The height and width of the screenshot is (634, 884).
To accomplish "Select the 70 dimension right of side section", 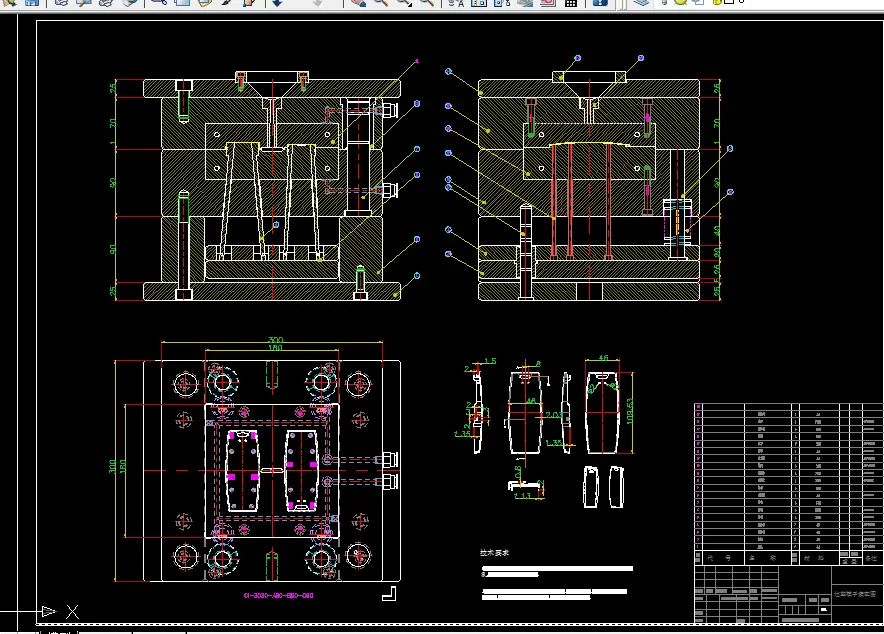I will tap(717, 123).
